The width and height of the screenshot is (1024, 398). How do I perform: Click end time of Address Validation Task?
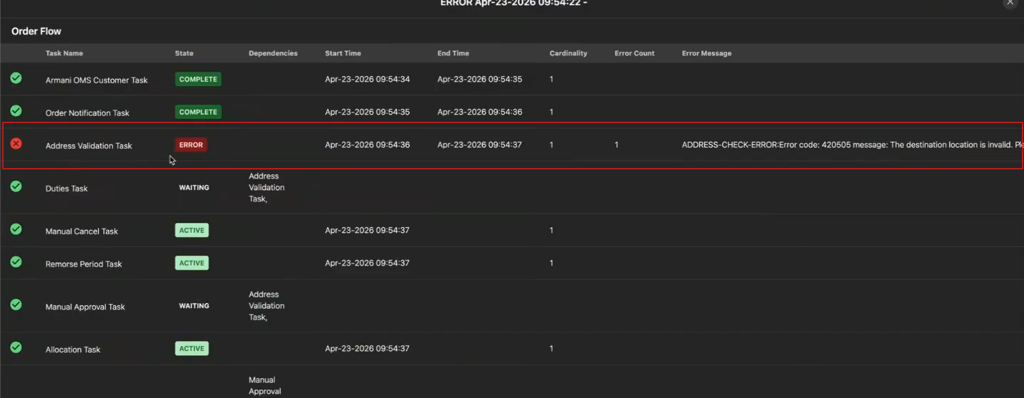pos(480,145)
